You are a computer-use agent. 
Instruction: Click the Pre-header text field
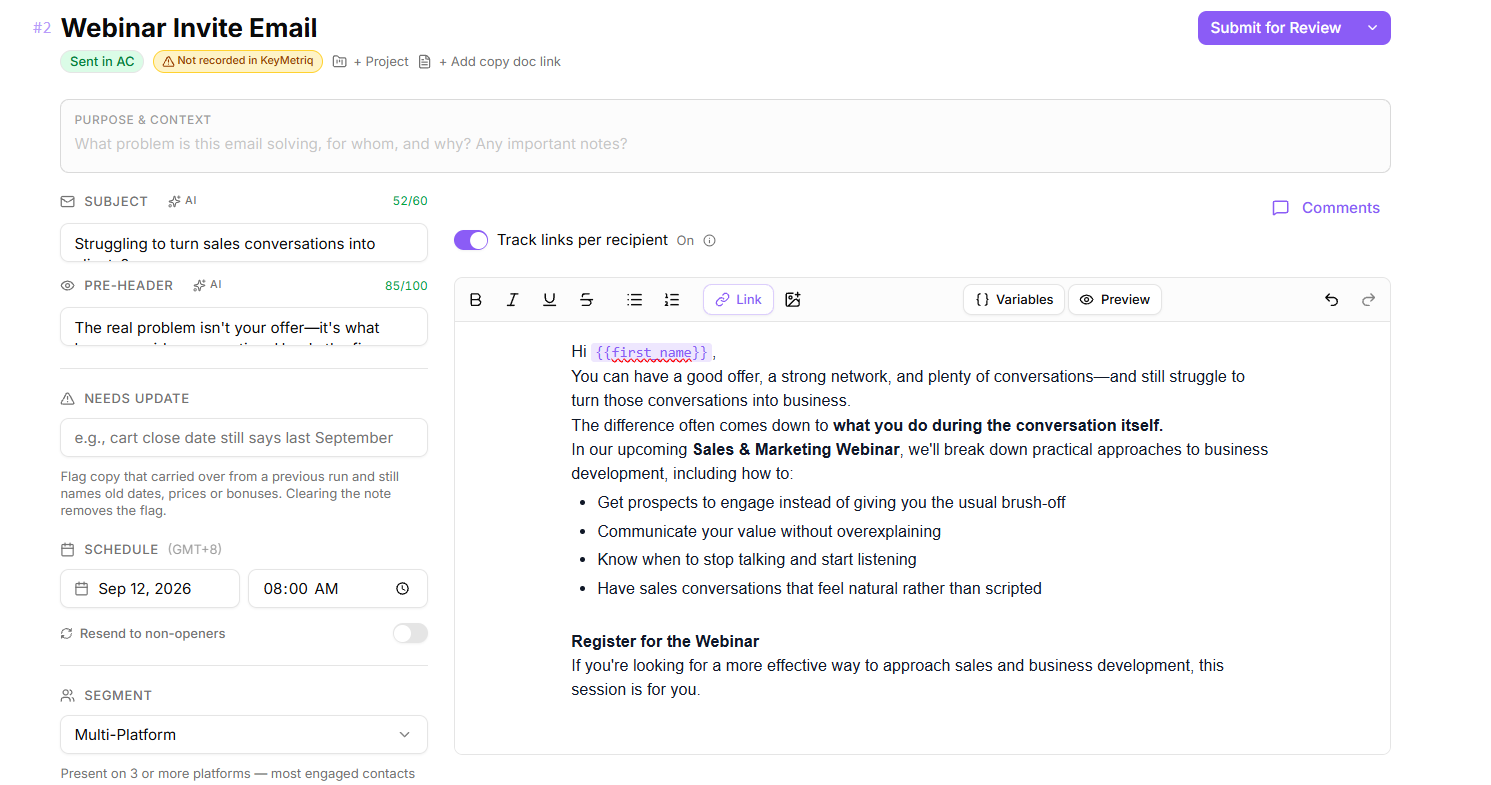pos(244,327)
